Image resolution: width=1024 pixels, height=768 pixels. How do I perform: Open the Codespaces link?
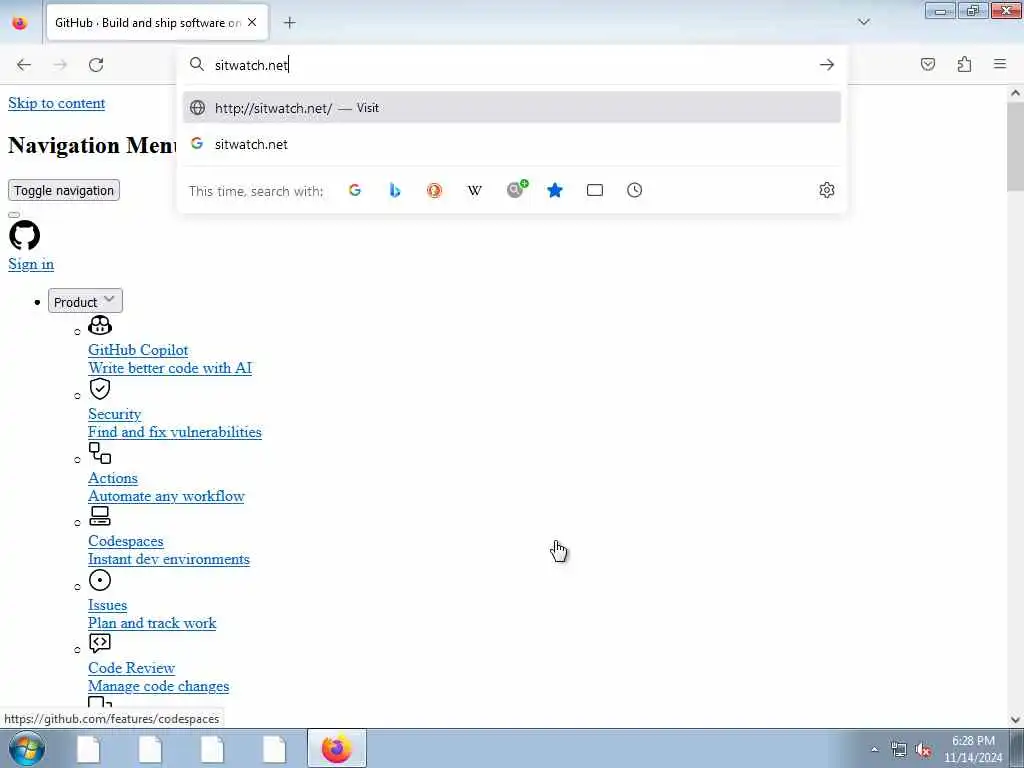(126, 541)
